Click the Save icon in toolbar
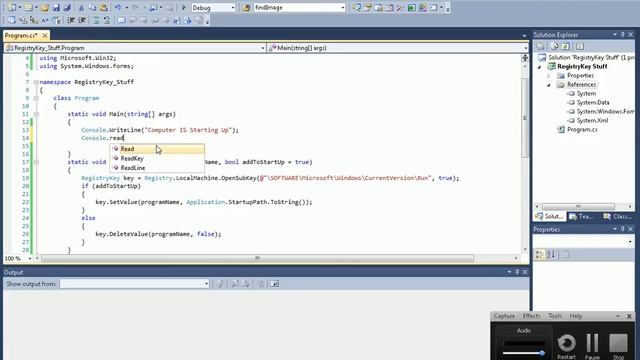Viewport: 640px width, 360px height. click(x=56, y=7)
